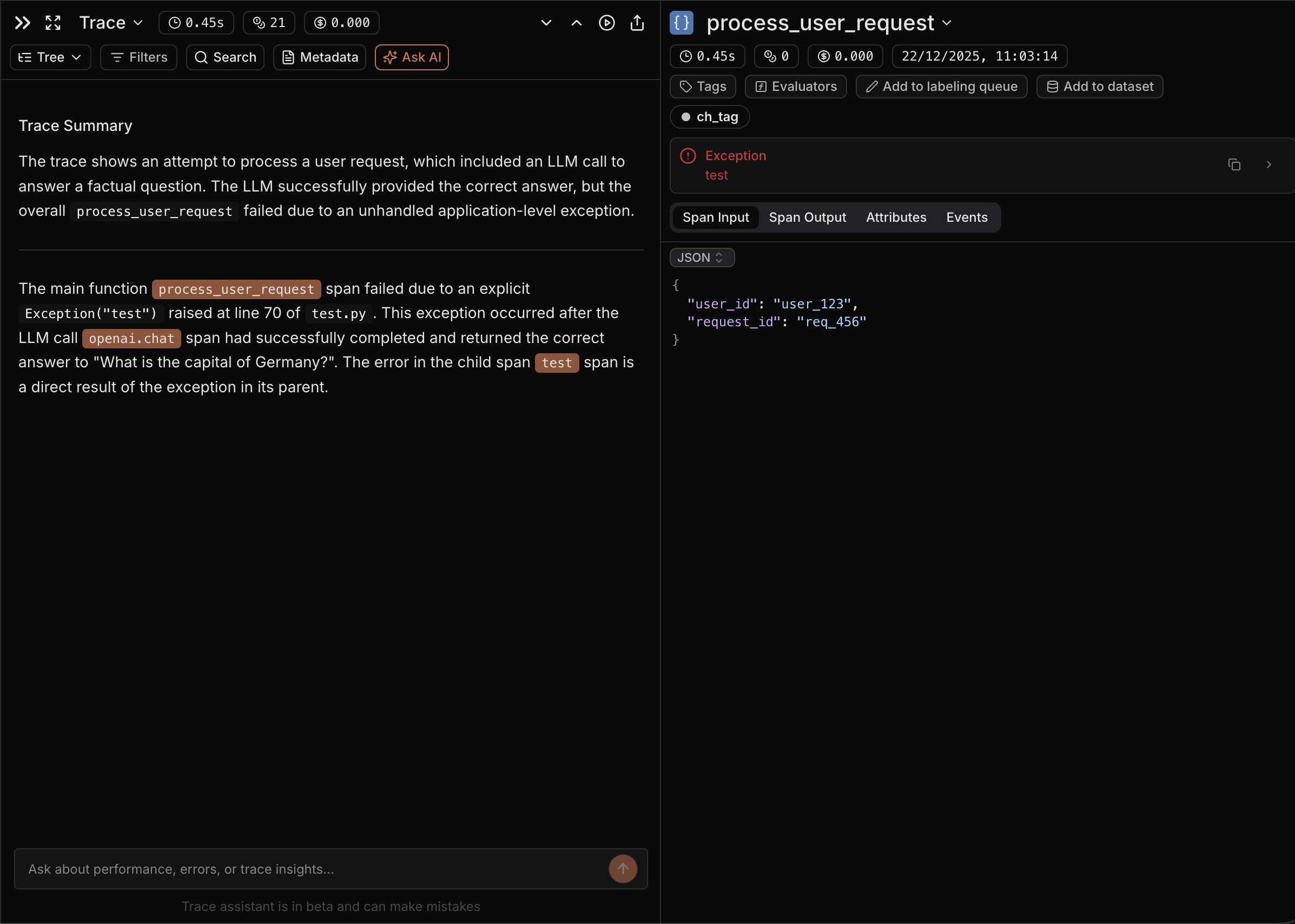Image resolution: width=1295 pixels, height=924 pixels.
Task: Send the trace assistant question
Action: pos(623,869)
